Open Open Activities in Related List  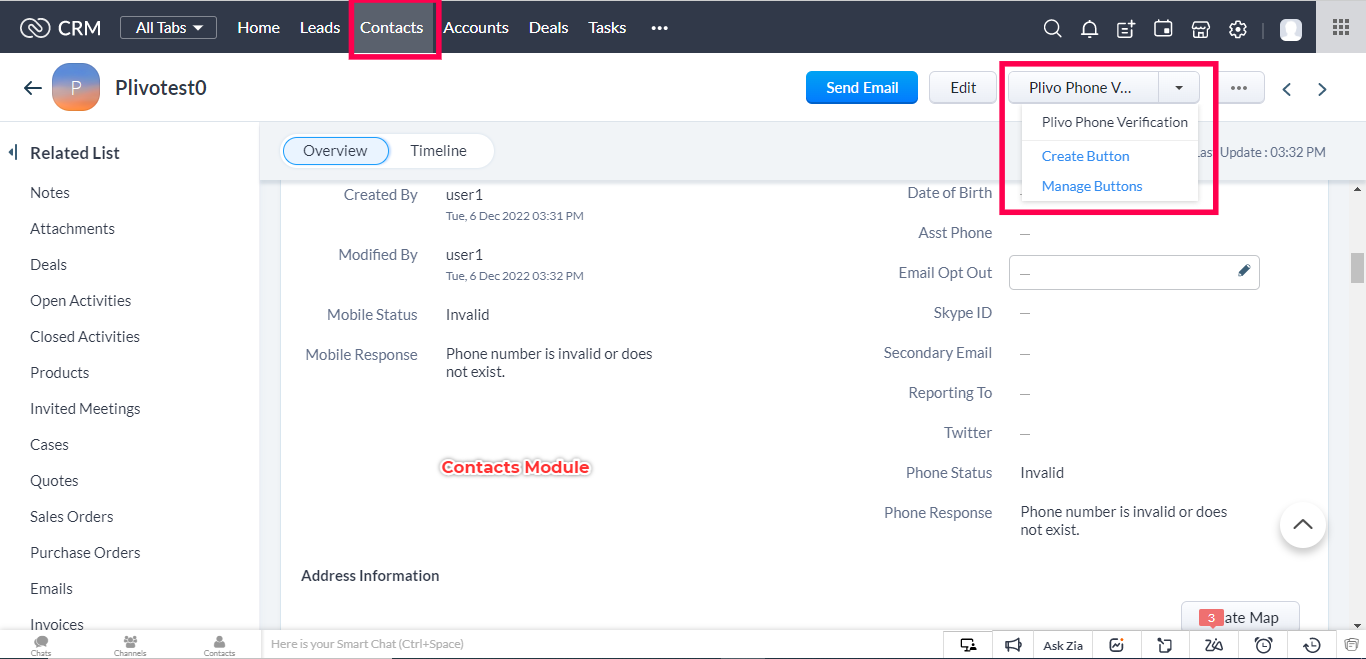pos(80,301)
